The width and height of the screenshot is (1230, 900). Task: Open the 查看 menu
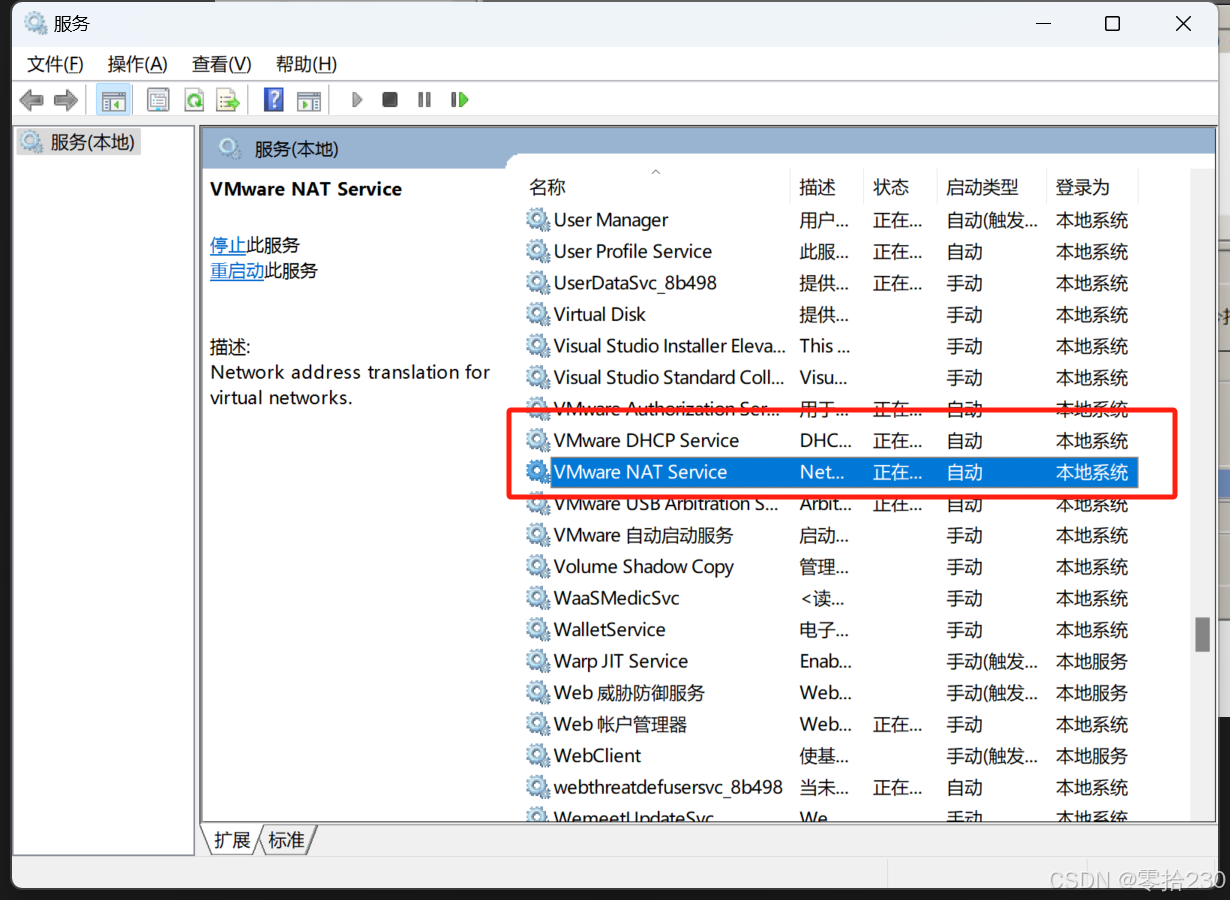click(x=220, y=64)
